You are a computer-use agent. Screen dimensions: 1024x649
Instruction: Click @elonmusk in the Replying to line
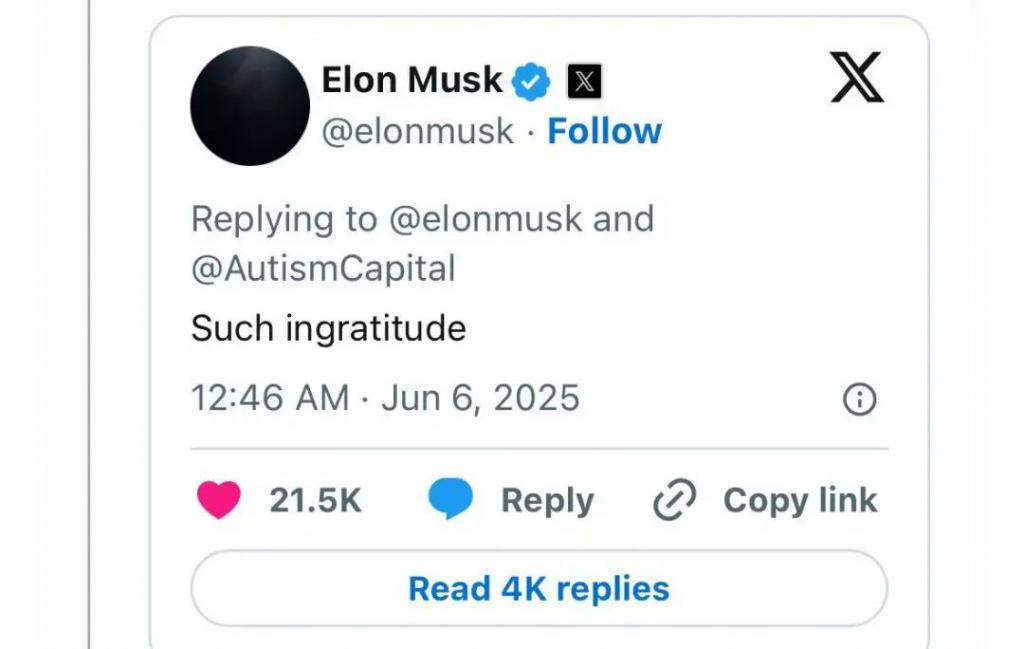pyautogui.click(x=485, y=219)
